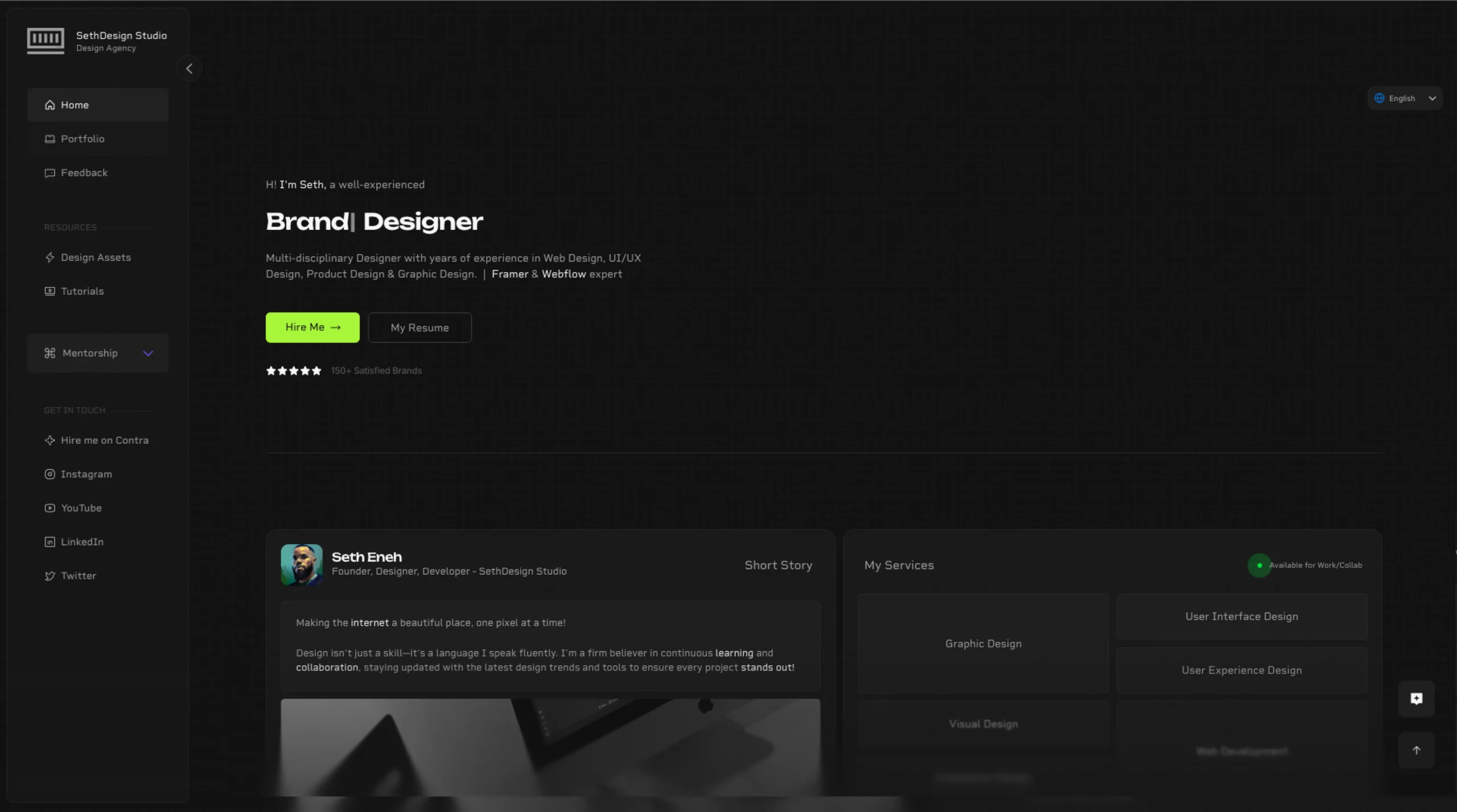Click the Framer text in description
This screenshot has height=812, width=1457.
[510, 274]
